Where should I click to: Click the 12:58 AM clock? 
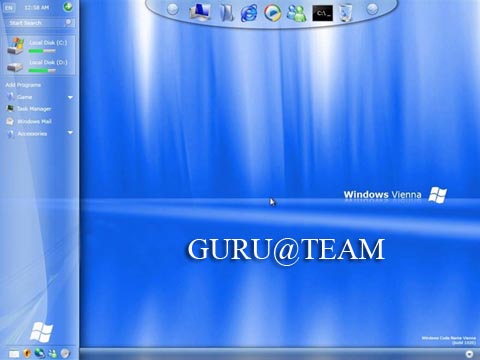[37, 7]
